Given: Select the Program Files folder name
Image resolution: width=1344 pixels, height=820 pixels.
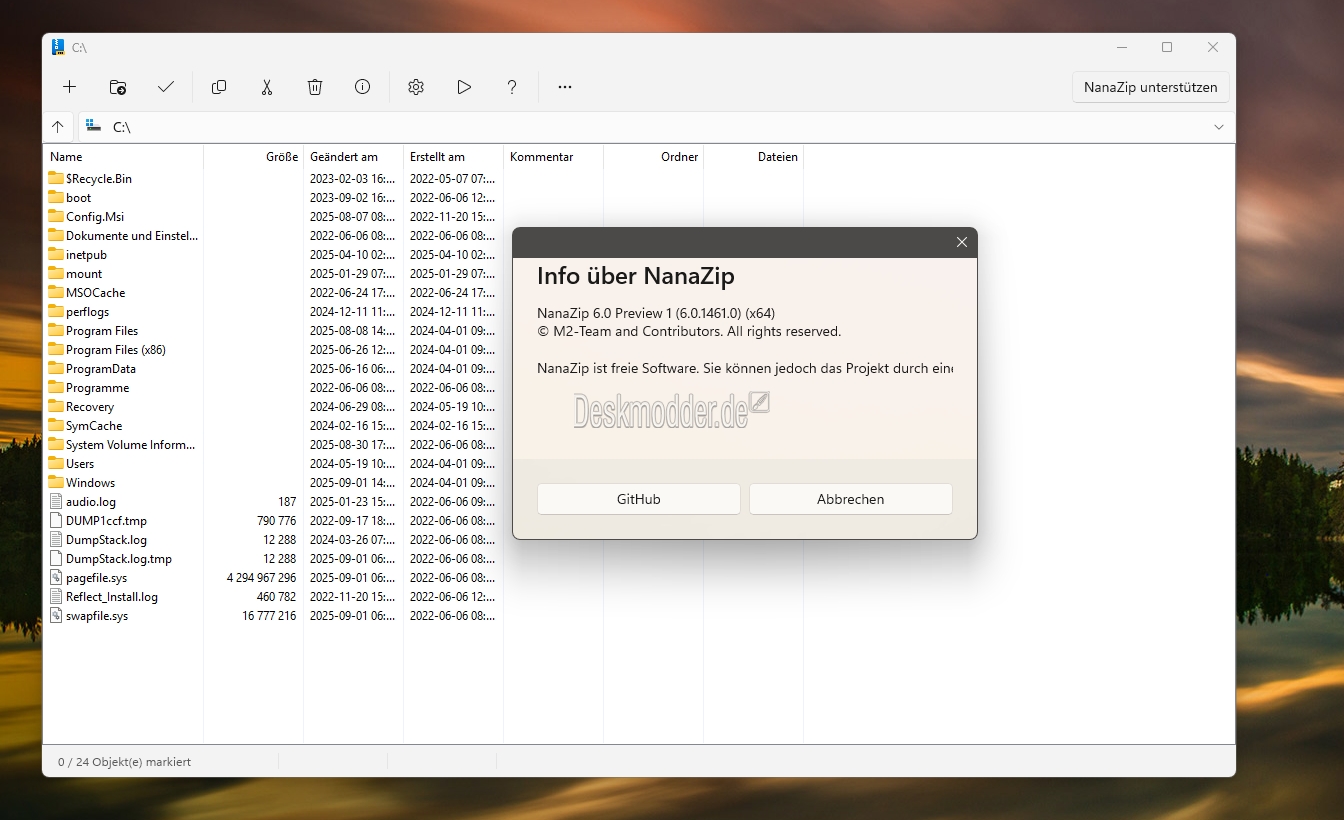Looking at the screenshot, I should 102,331.
